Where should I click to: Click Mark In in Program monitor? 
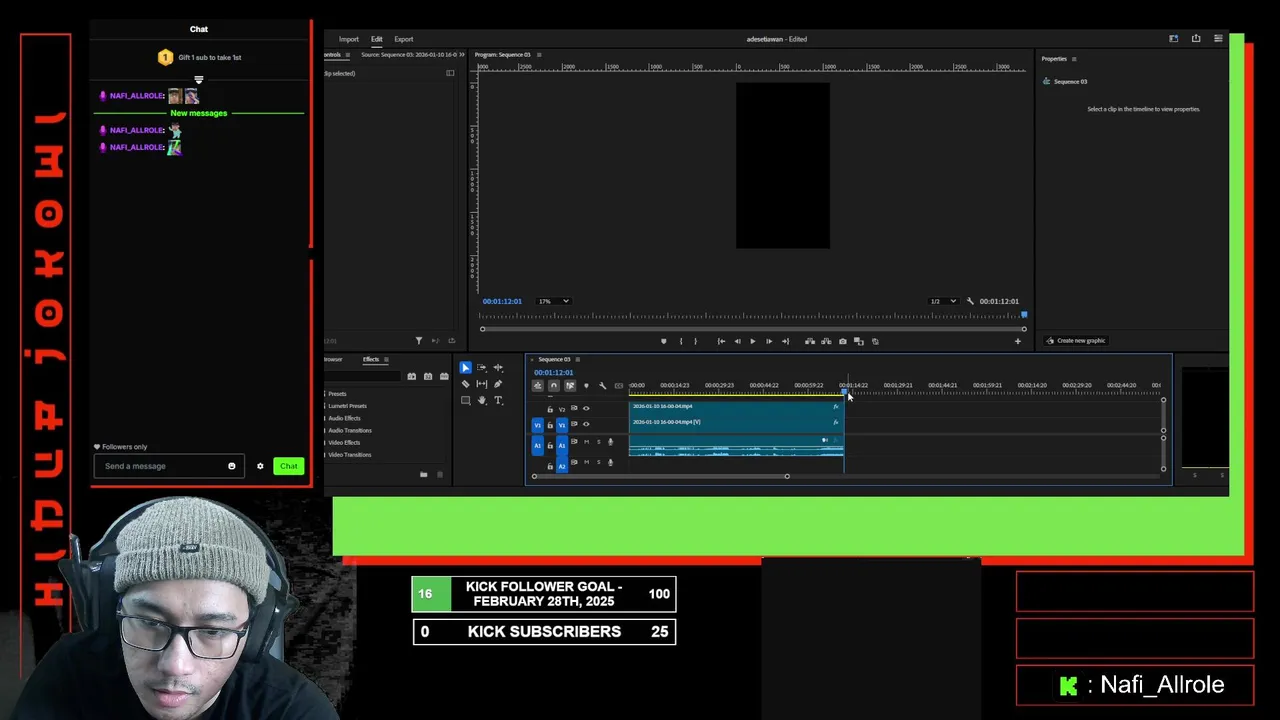tap(681, 341)
